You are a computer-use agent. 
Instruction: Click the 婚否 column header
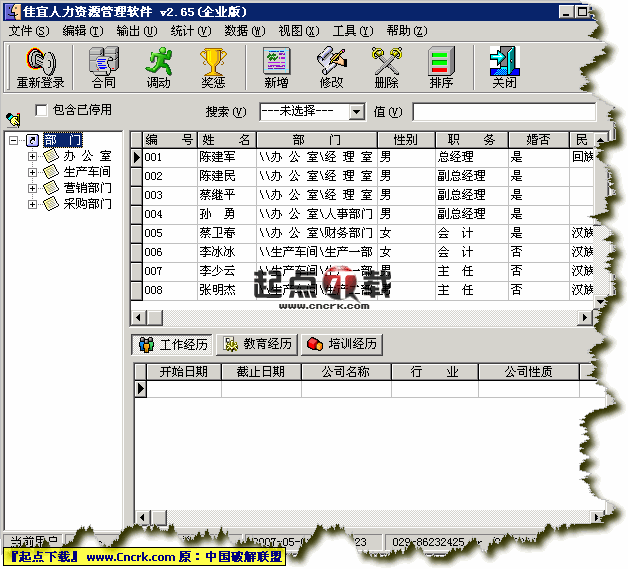pos(538,140)
